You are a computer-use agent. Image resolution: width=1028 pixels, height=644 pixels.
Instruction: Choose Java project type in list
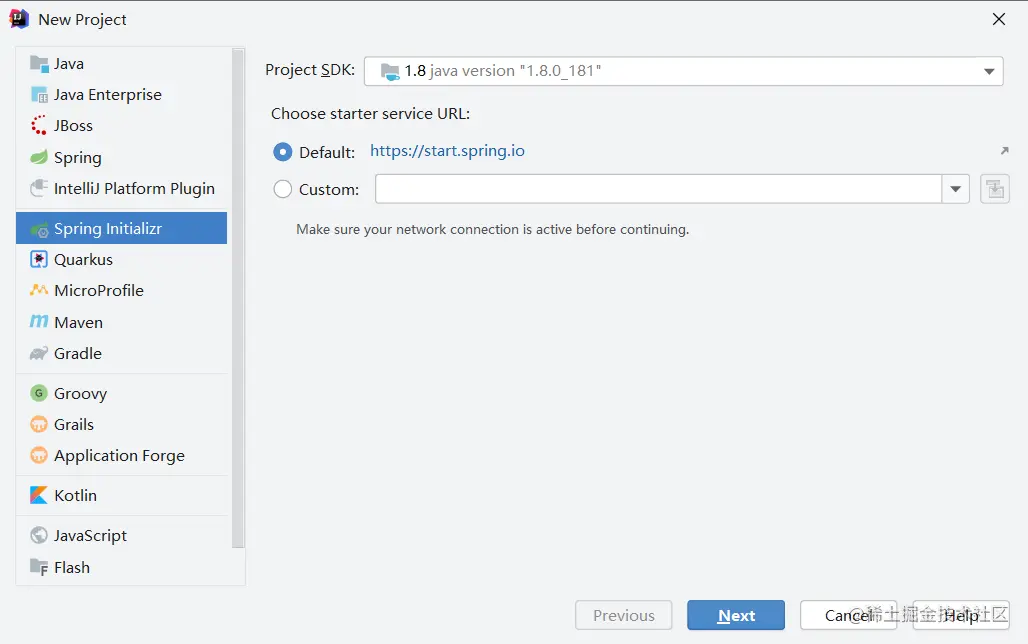(121, 64)
